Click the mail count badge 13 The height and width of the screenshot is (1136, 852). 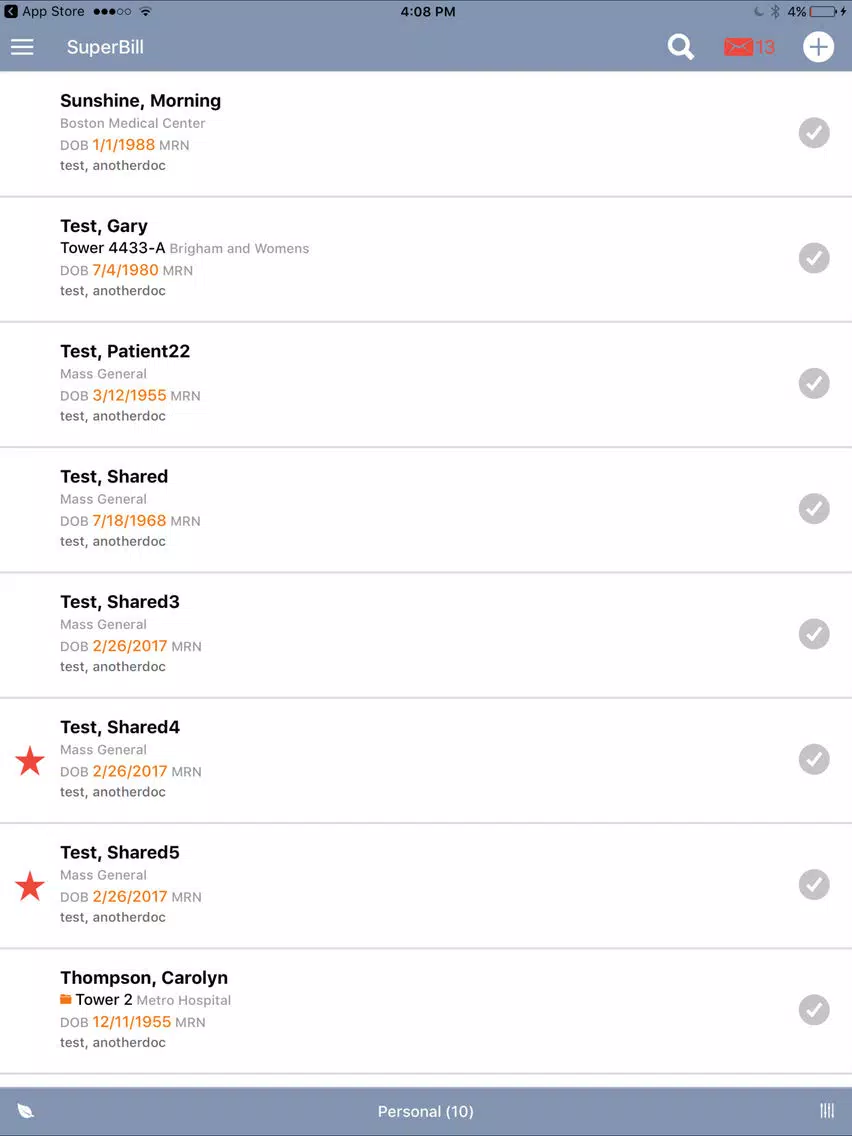pyautogui.click(x=764, y=47)
